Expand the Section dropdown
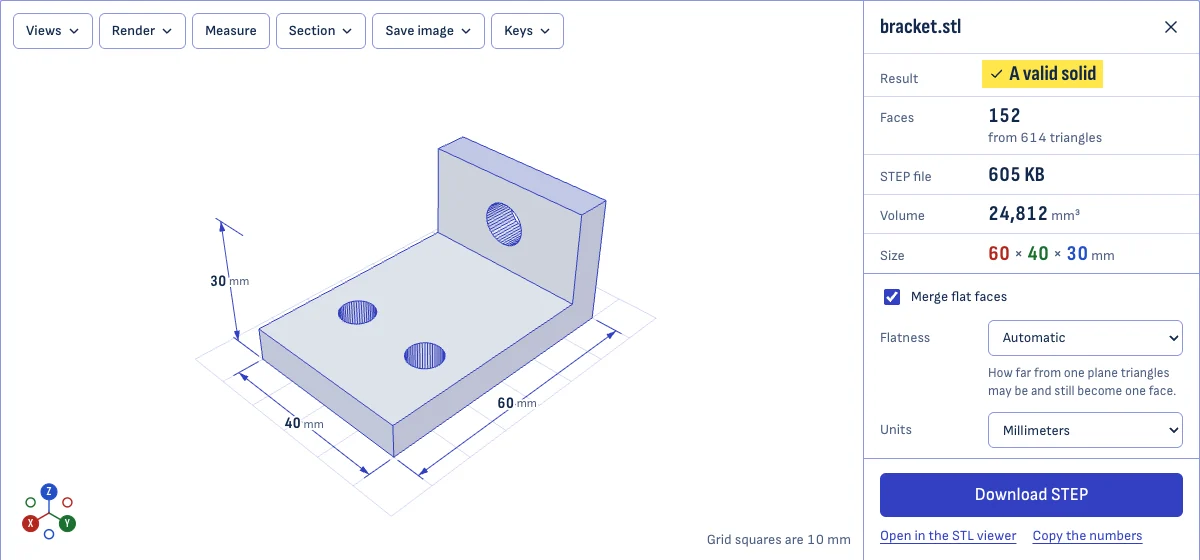The height and width of the screenshot is (560, 1200). [321, 31]
